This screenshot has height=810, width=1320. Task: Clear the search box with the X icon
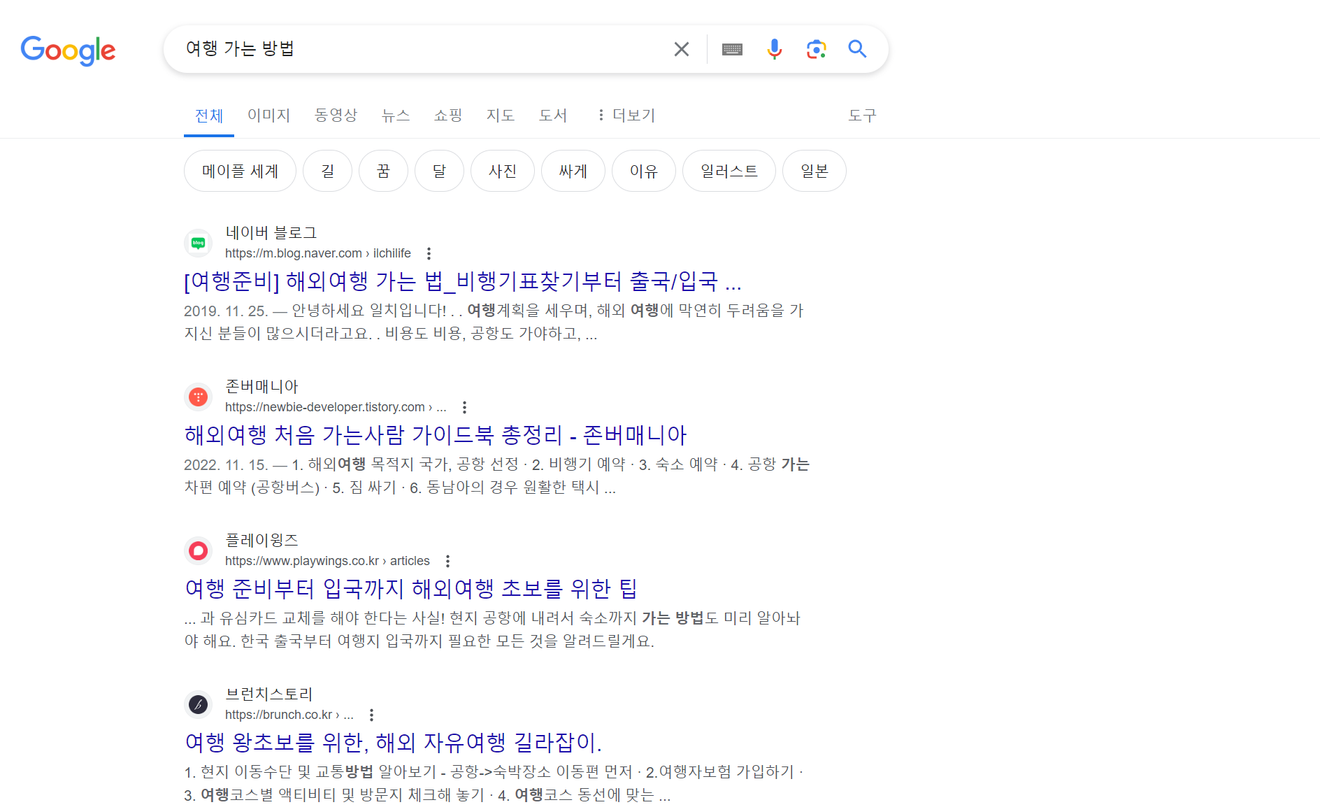pyautogui.click(x=681, y=49)
